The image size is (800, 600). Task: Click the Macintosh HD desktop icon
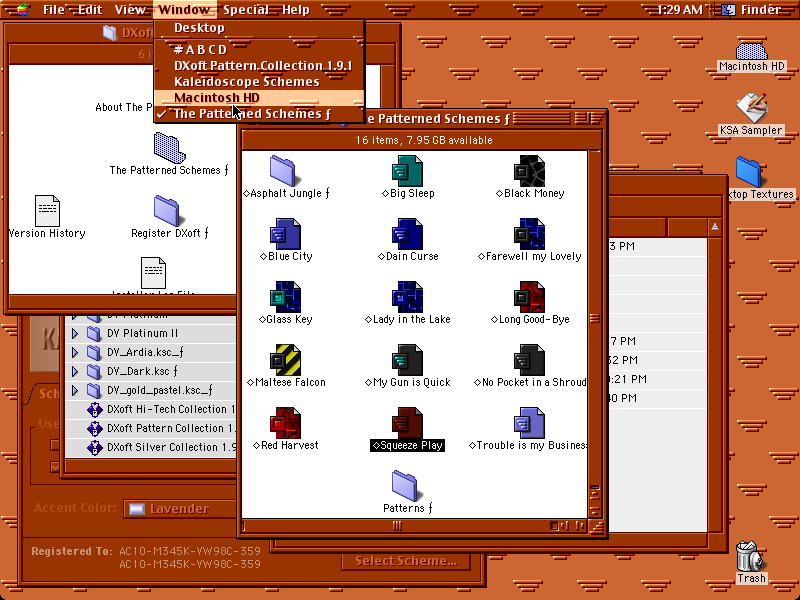click(x=752, y=52)
